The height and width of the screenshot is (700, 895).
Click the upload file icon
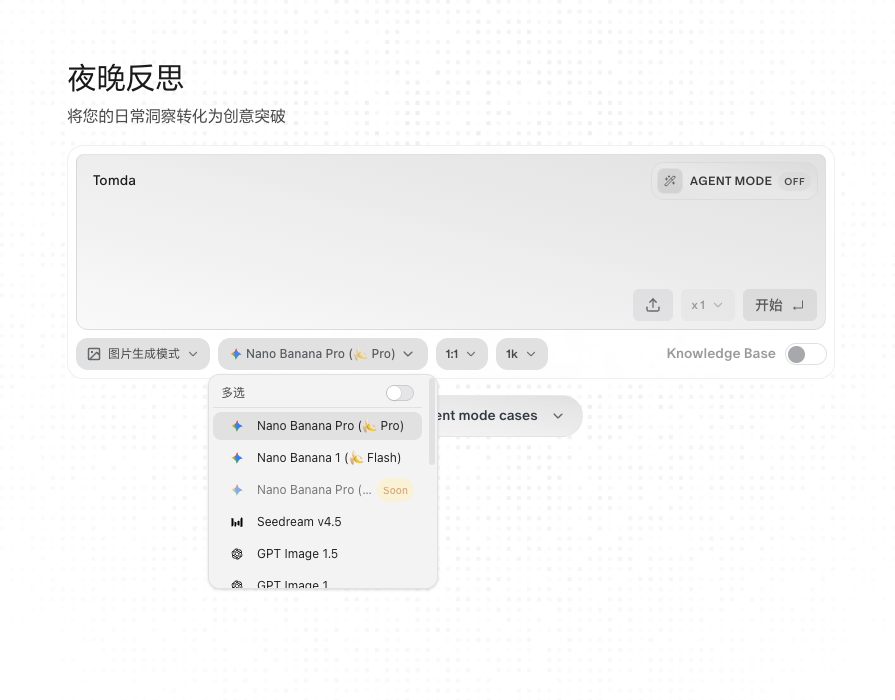[x=653, y=305]
